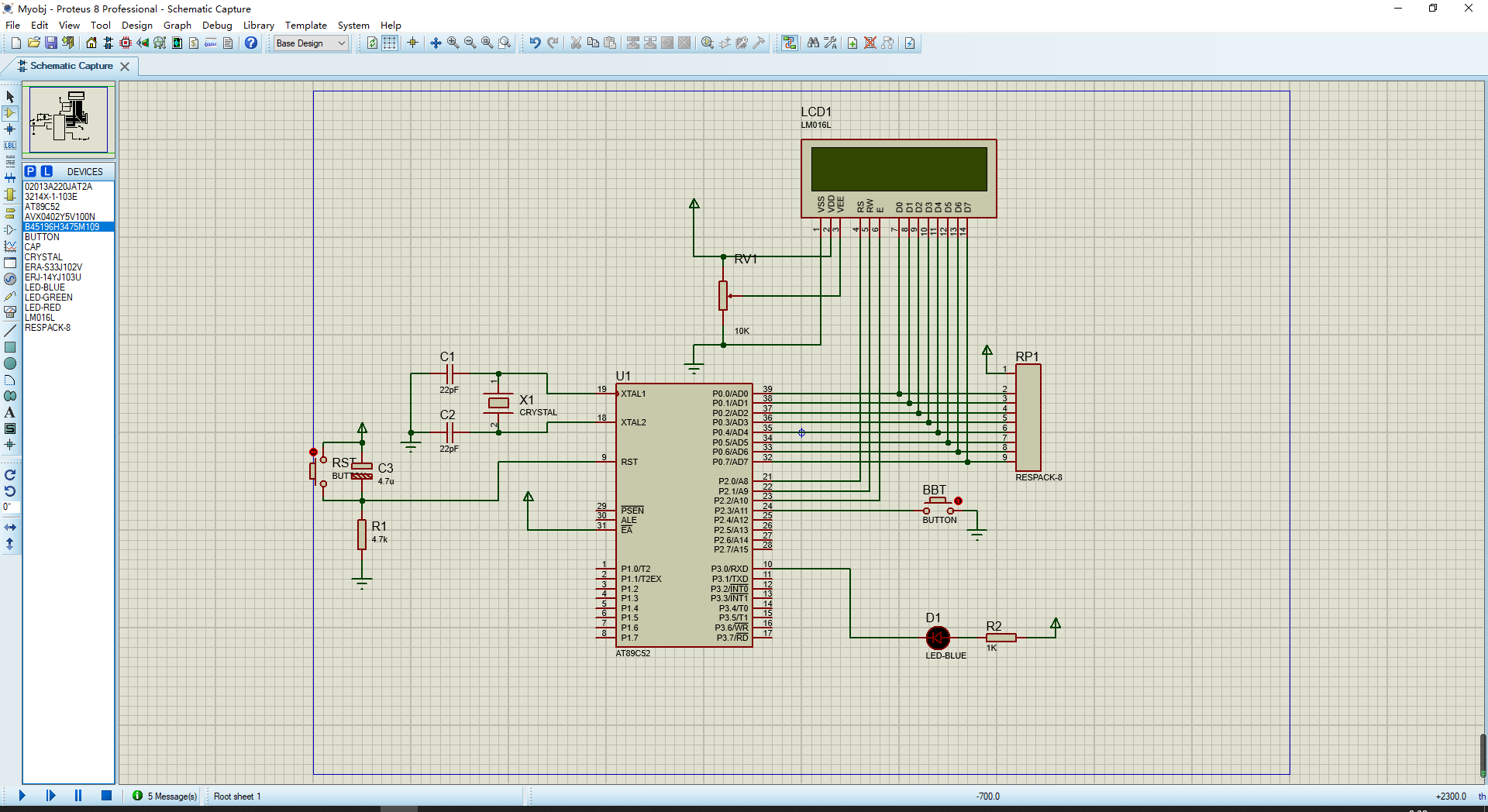Flip the component horizontally (X-mirror)
The width and height of the screenshot is (1488, 812).
tap(10, 528)
